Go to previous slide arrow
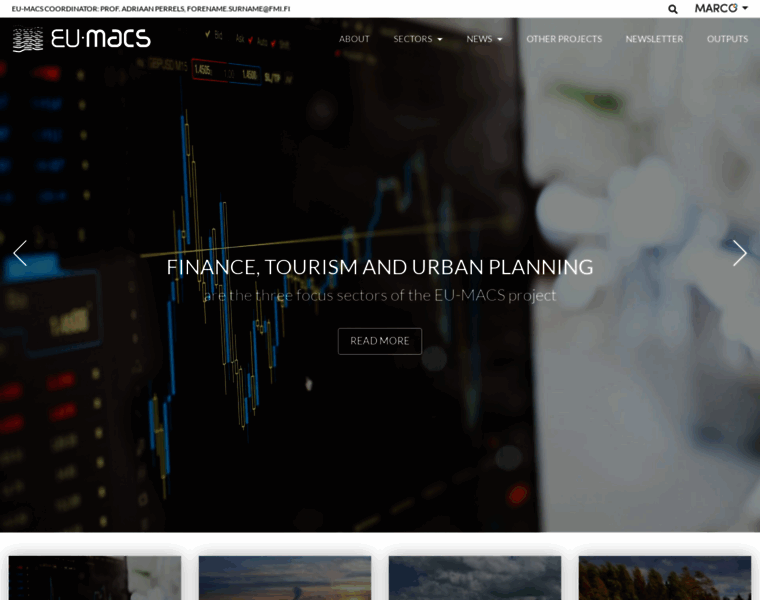The width and height of the screenshot is (760, 600). point(20,253)
